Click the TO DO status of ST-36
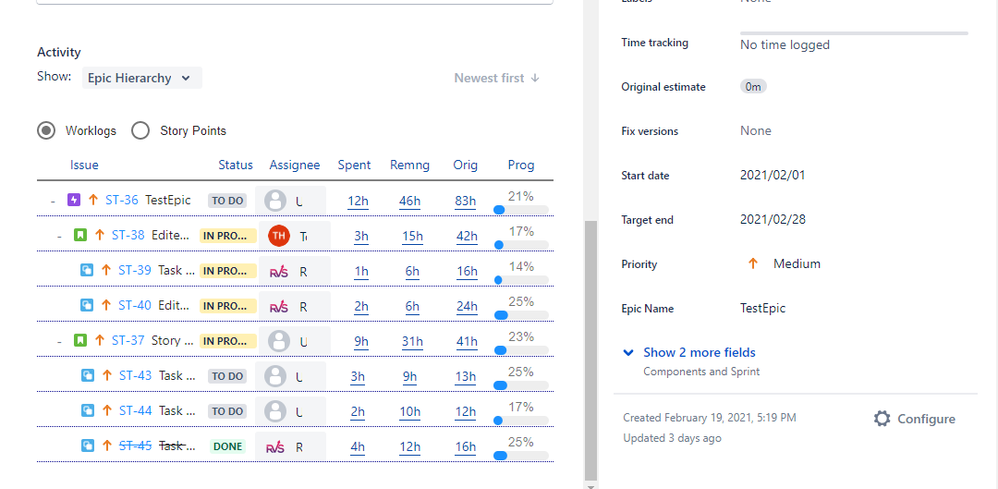 [x=227, y=201]
